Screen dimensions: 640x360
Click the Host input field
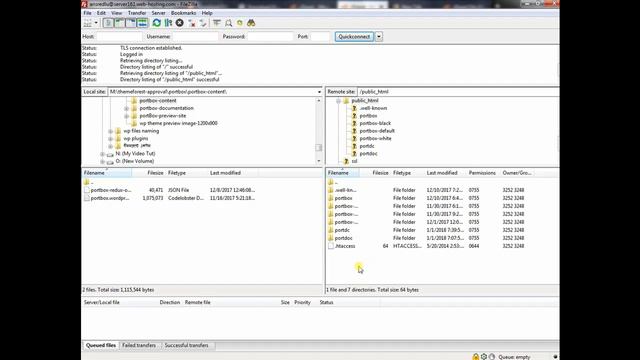point(119,37)
